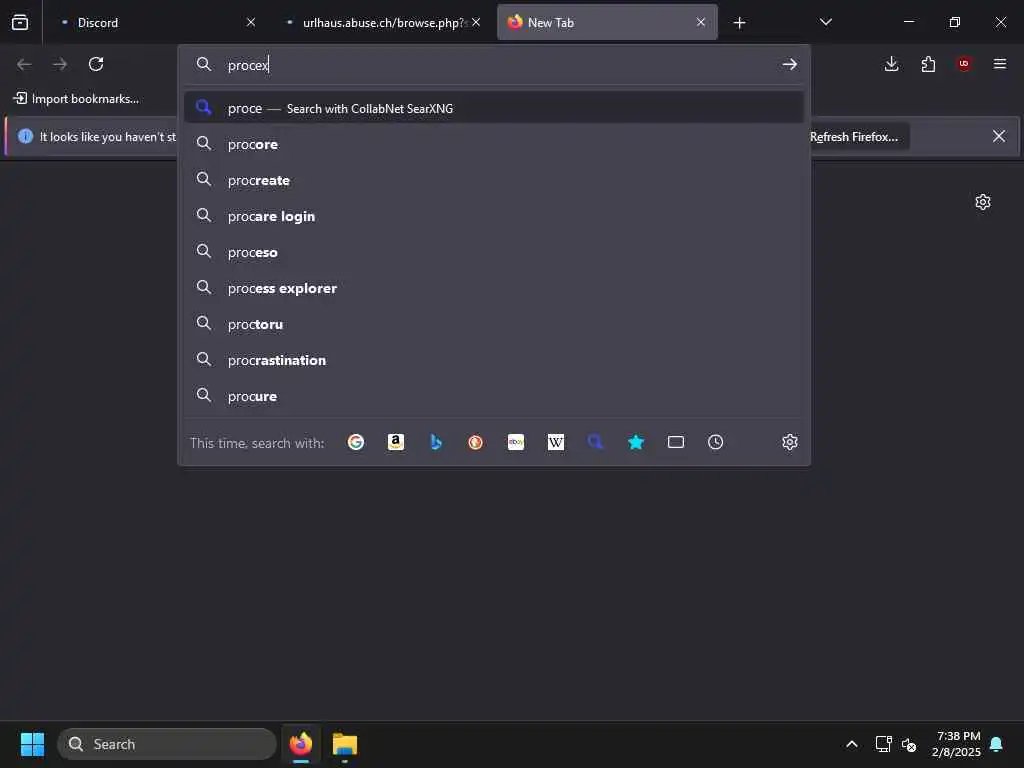Open the Firefox application menu
Viewport: 1024px width, 768px height.
(1000, 64)
